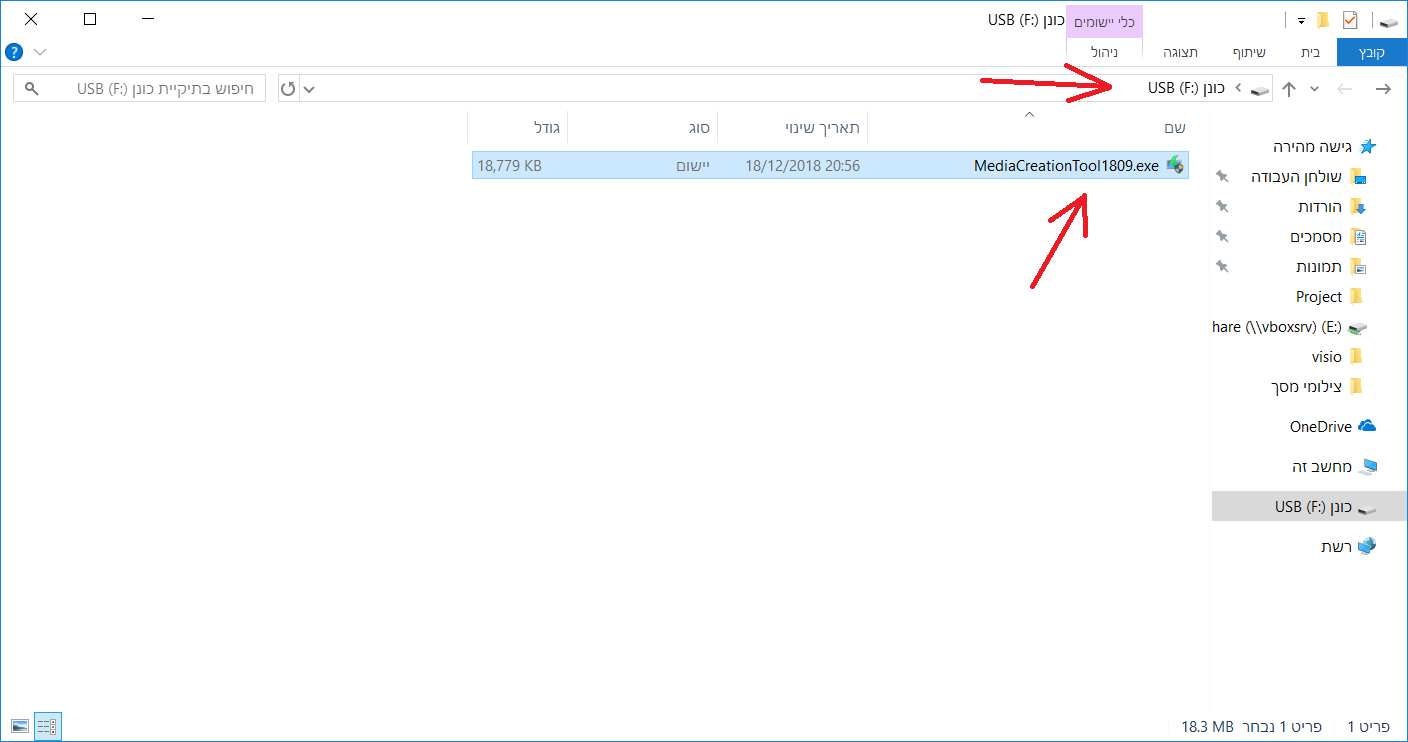This screenshot has height=742, width=1408.
Task: Open הורדות (Downloads) in sidebar
Action: click(1320, 207)
